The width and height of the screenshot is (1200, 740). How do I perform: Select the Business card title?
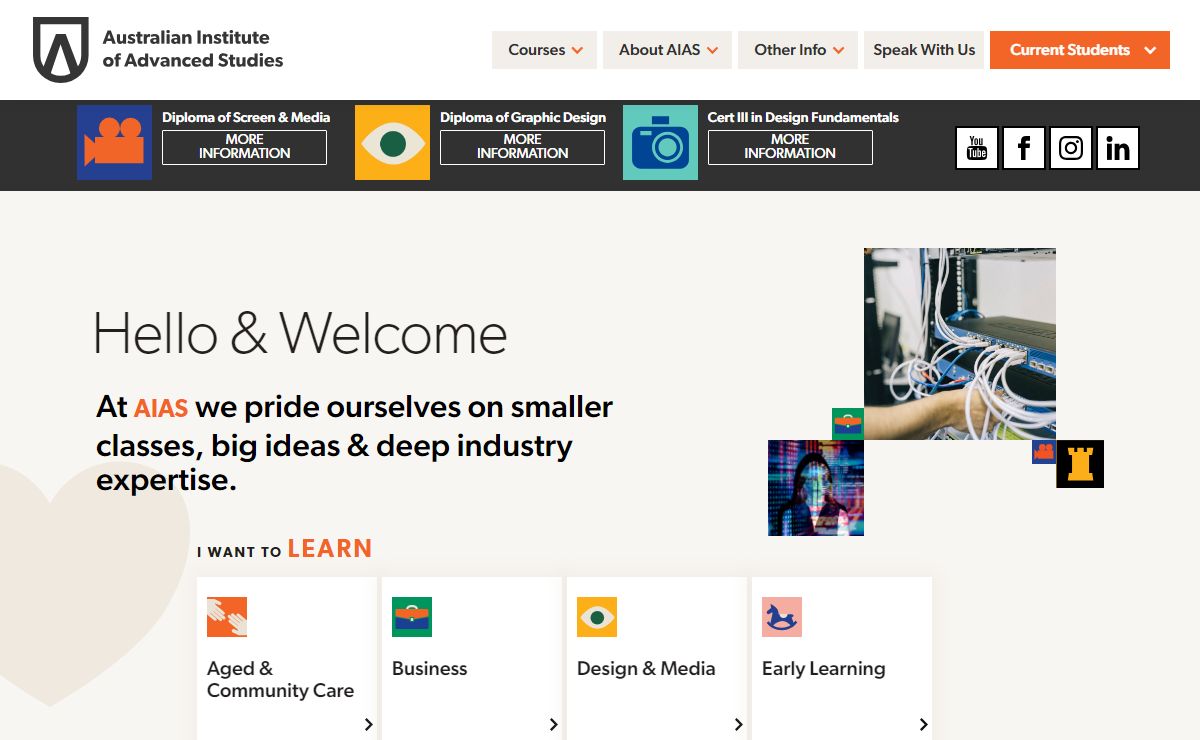click(429, 668)
